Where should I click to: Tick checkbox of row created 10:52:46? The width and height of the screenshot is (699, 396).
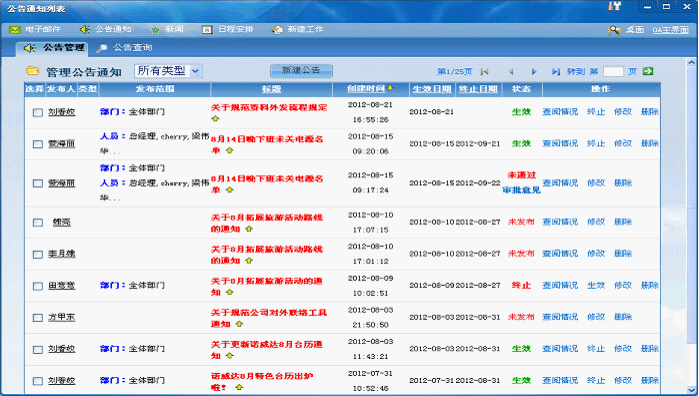coord(38,381)
